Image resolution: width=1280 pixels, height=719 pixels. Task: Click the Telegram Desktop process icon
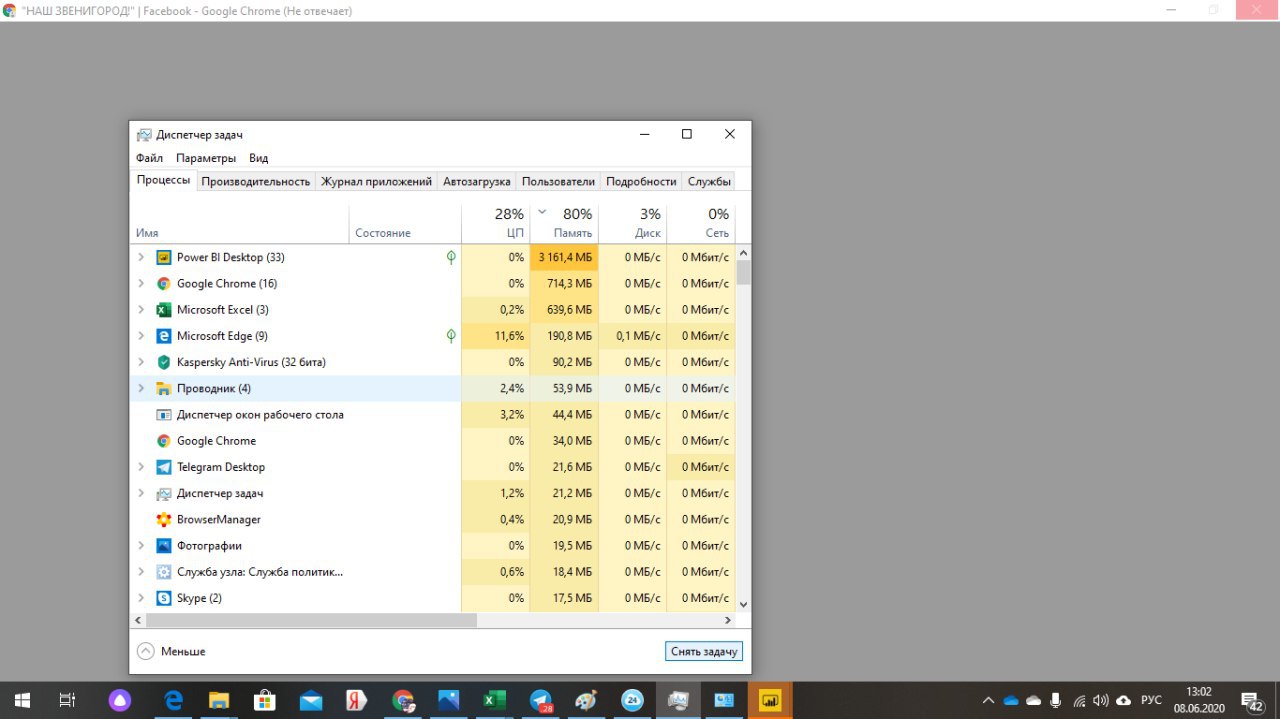[164, 467]
